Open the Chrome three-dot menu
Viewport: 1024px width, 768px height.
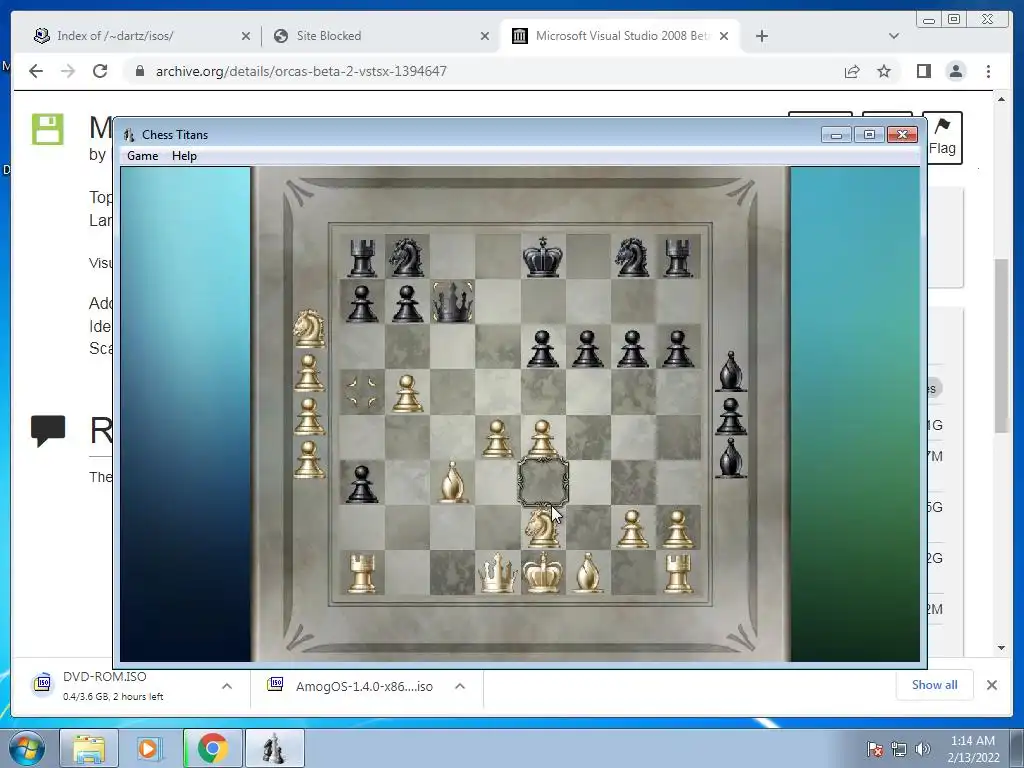pos(988,71)
